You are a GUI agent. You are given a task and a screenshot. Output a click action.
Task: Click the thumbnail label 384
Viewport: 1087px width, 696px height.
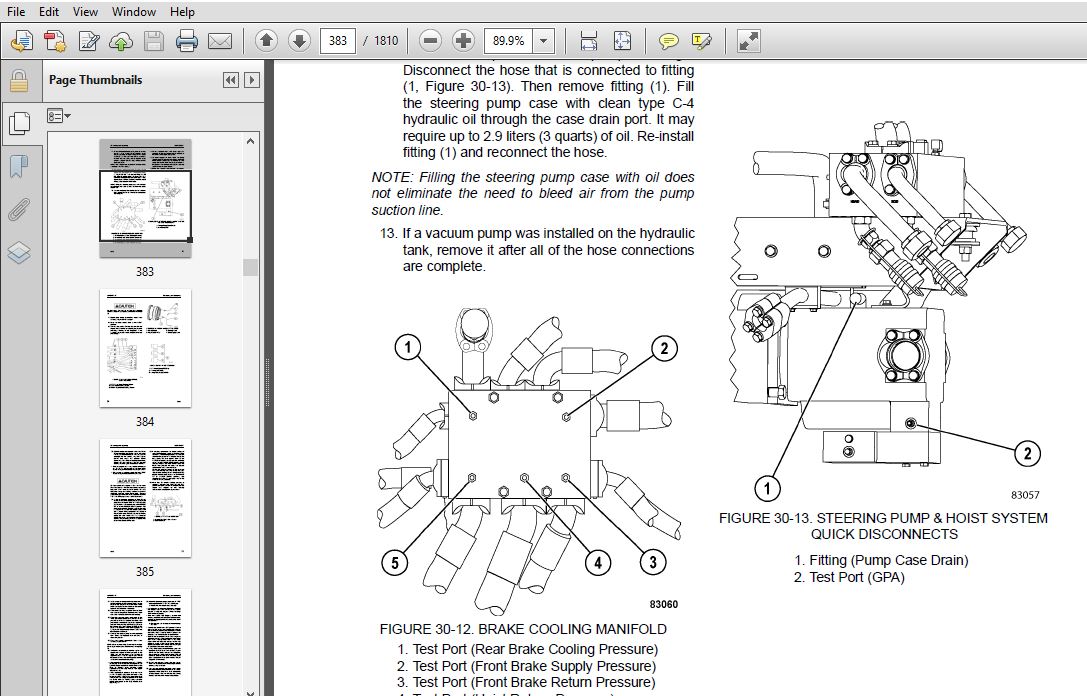point(145,421)
